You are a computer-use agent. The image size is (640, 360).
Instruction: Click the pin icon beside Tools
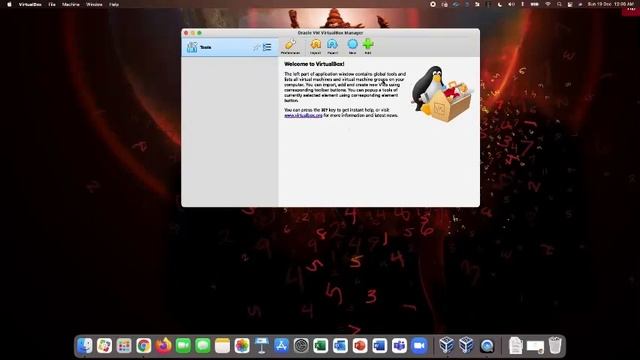click(257, 48)
